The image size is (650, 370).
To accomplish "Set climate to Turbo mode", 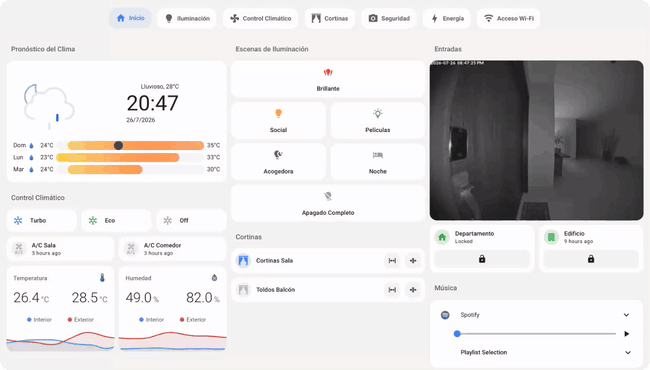I will pyautogui.click(x=42, y=220).
